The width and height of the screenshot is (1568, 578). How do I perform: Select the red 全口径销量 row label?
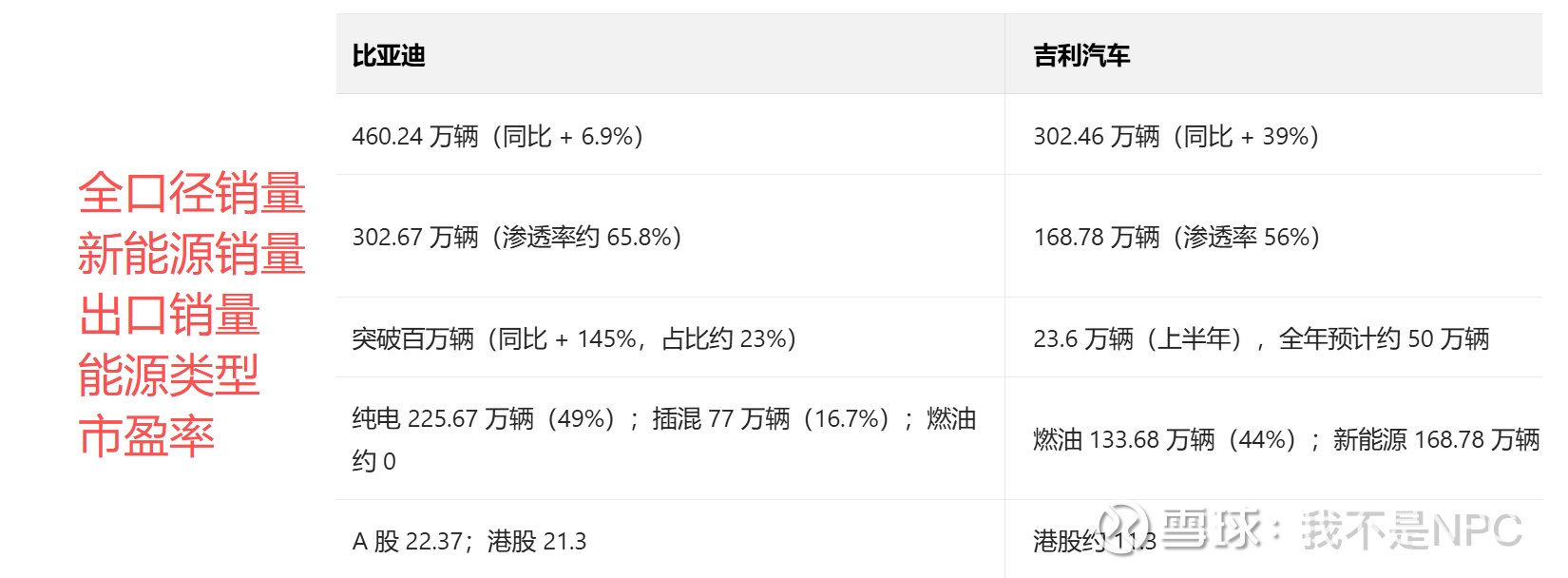[191, 193]
